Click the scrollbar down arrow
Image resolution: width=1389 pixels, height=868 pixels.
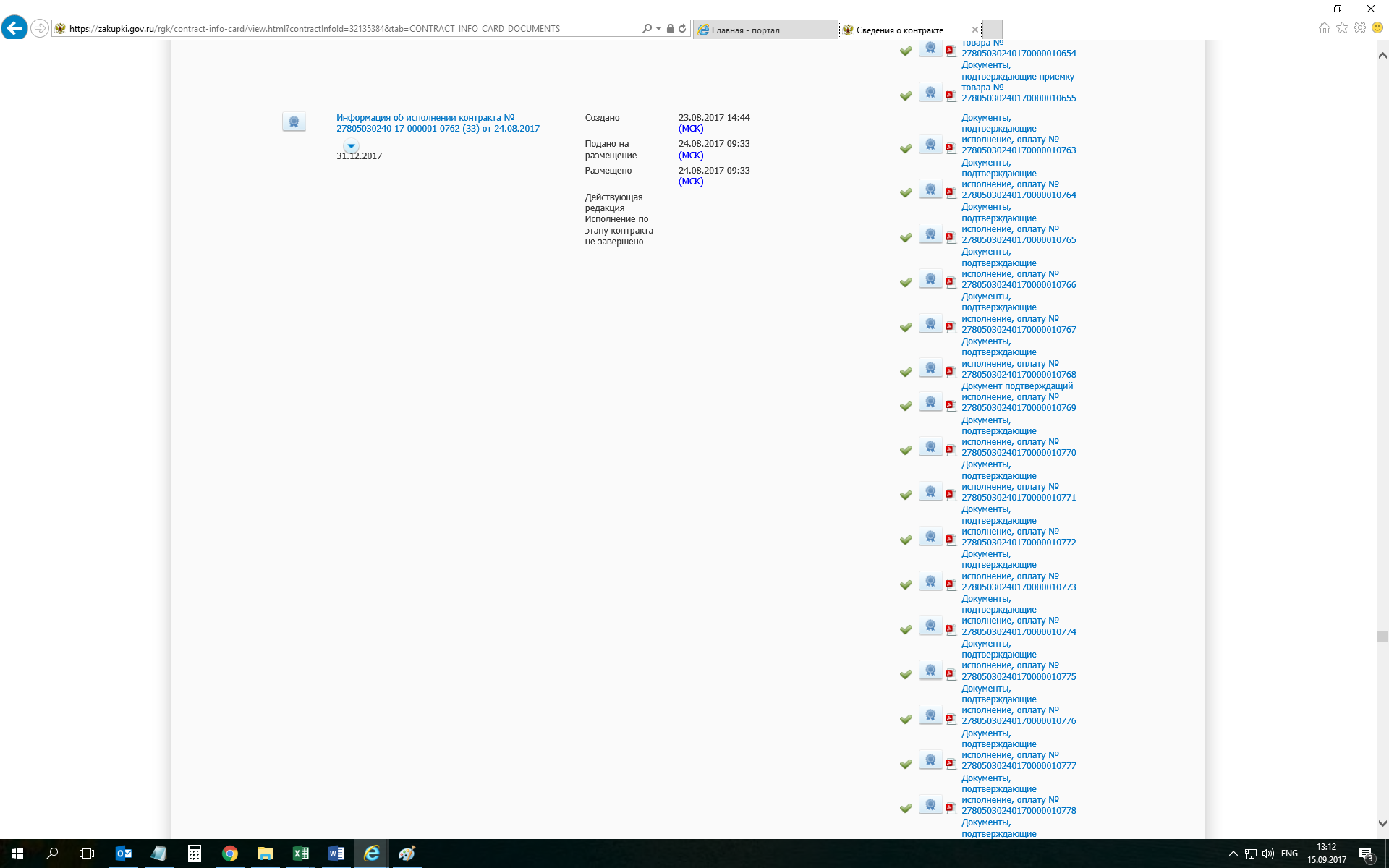[x=1382, y=823]
